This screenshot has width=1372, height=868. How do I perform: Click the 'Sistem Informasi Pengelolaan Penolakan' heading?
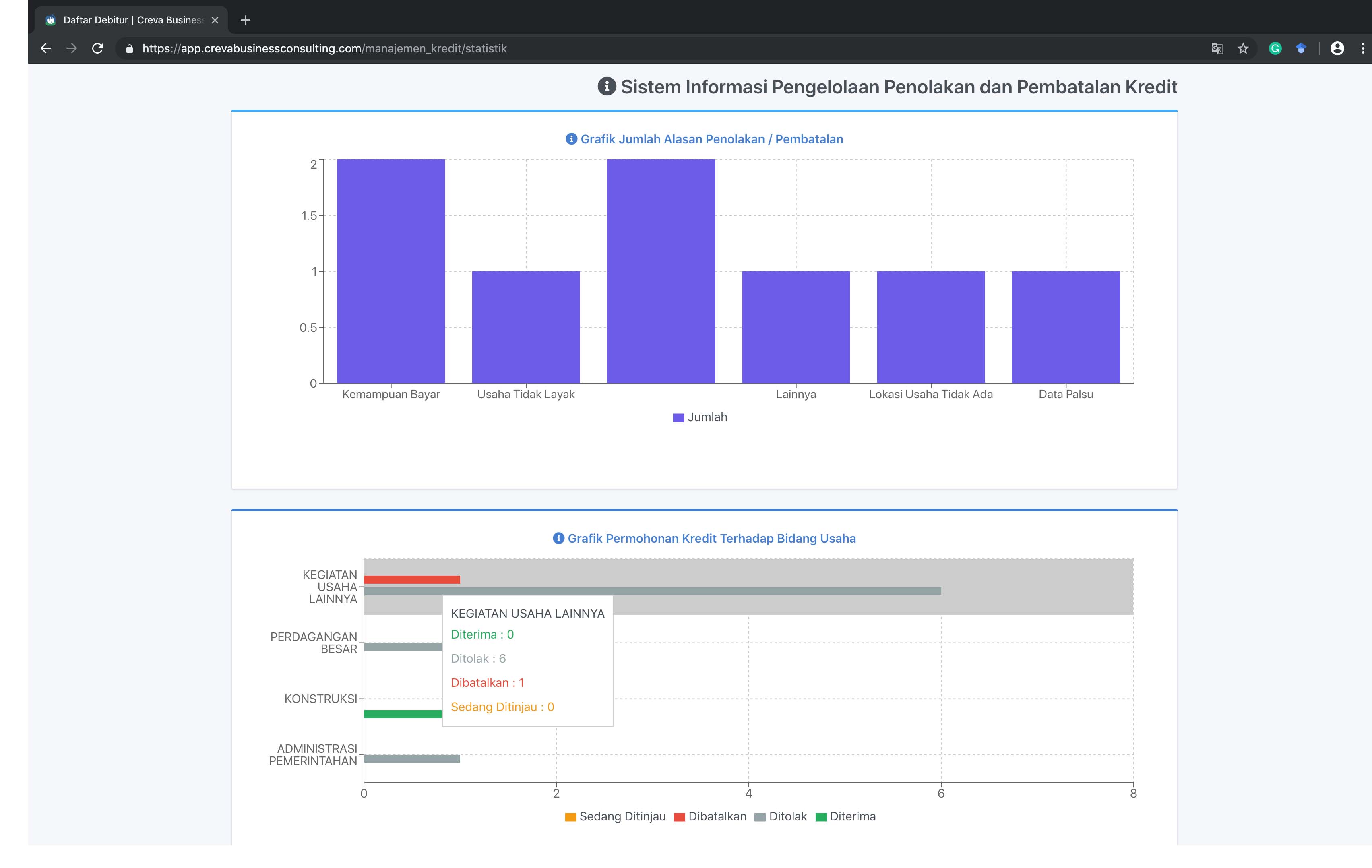click(899, 87)
